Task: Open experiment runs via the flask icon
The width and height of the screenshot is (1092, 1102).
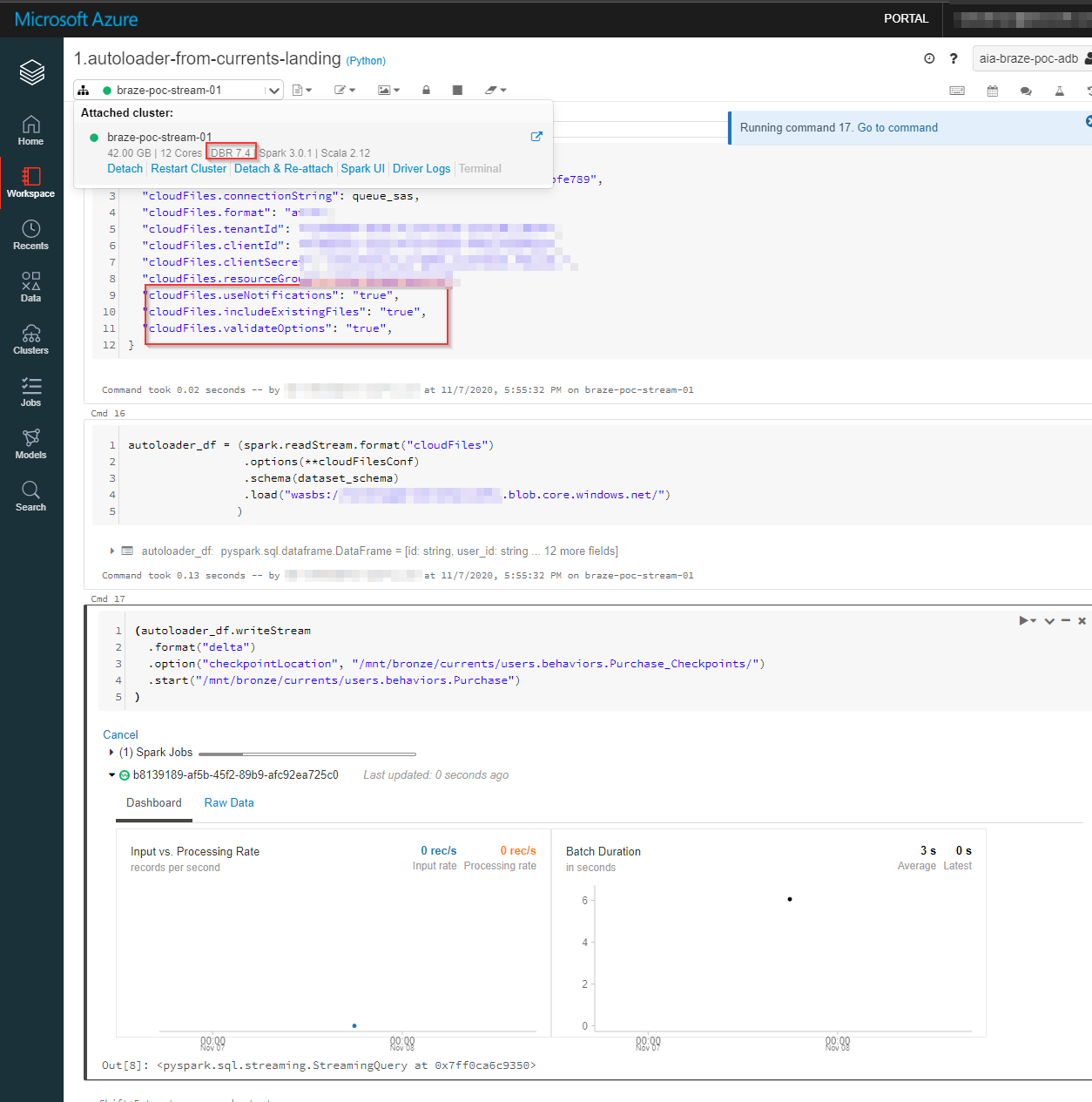Action: (1059, 90)
